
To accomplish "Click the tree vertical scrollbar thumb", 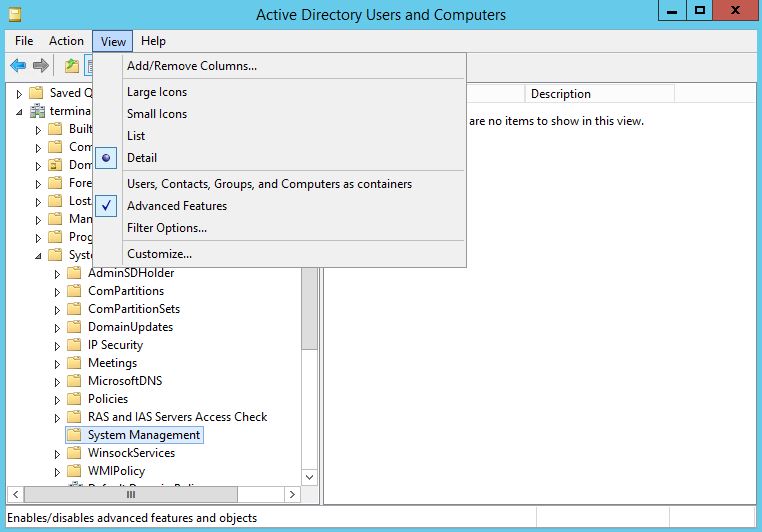I will (309, 309).
